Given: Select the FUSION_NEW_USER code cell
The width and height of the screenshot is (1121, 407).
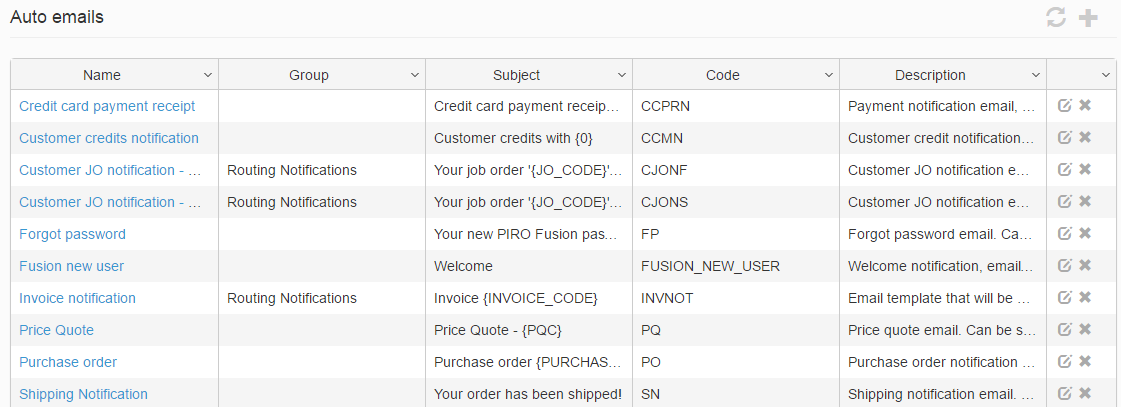Looking at the screenshot, I should (710, 266).
